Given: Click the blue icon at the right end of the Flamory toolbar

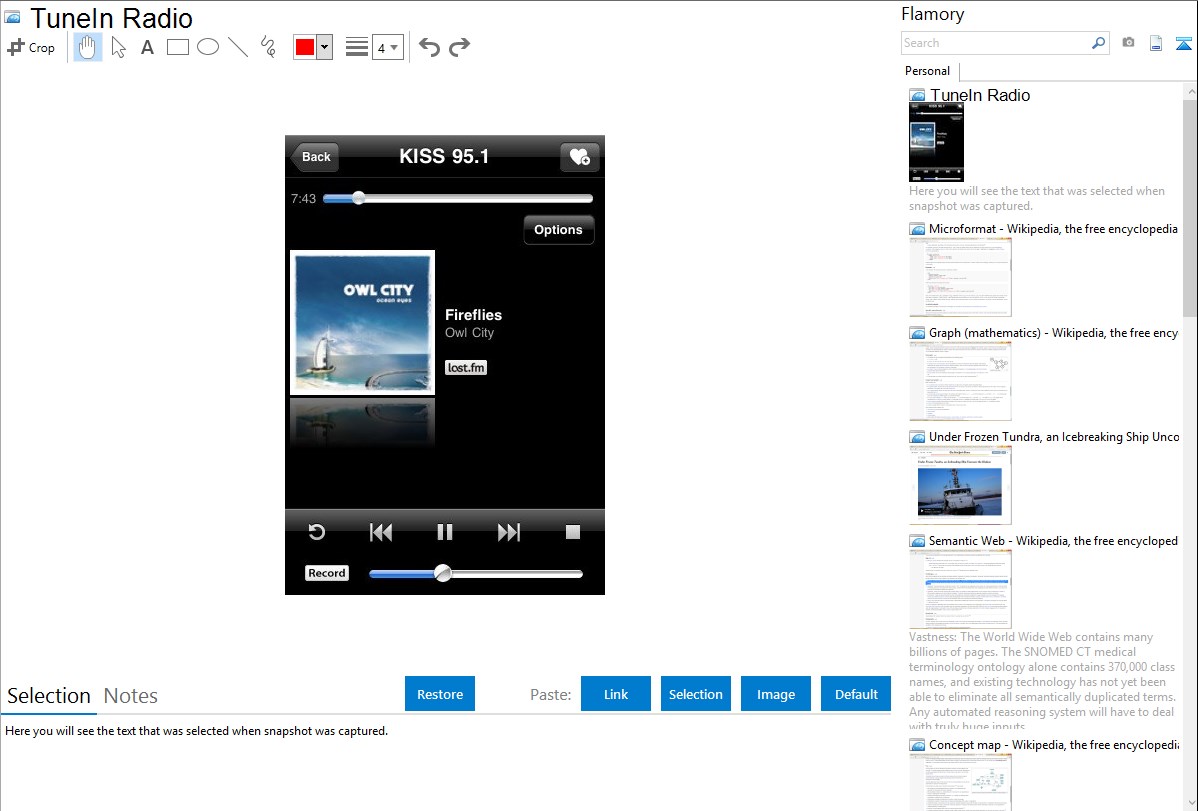Looking at the screenshot, I should click(1183, 43).
